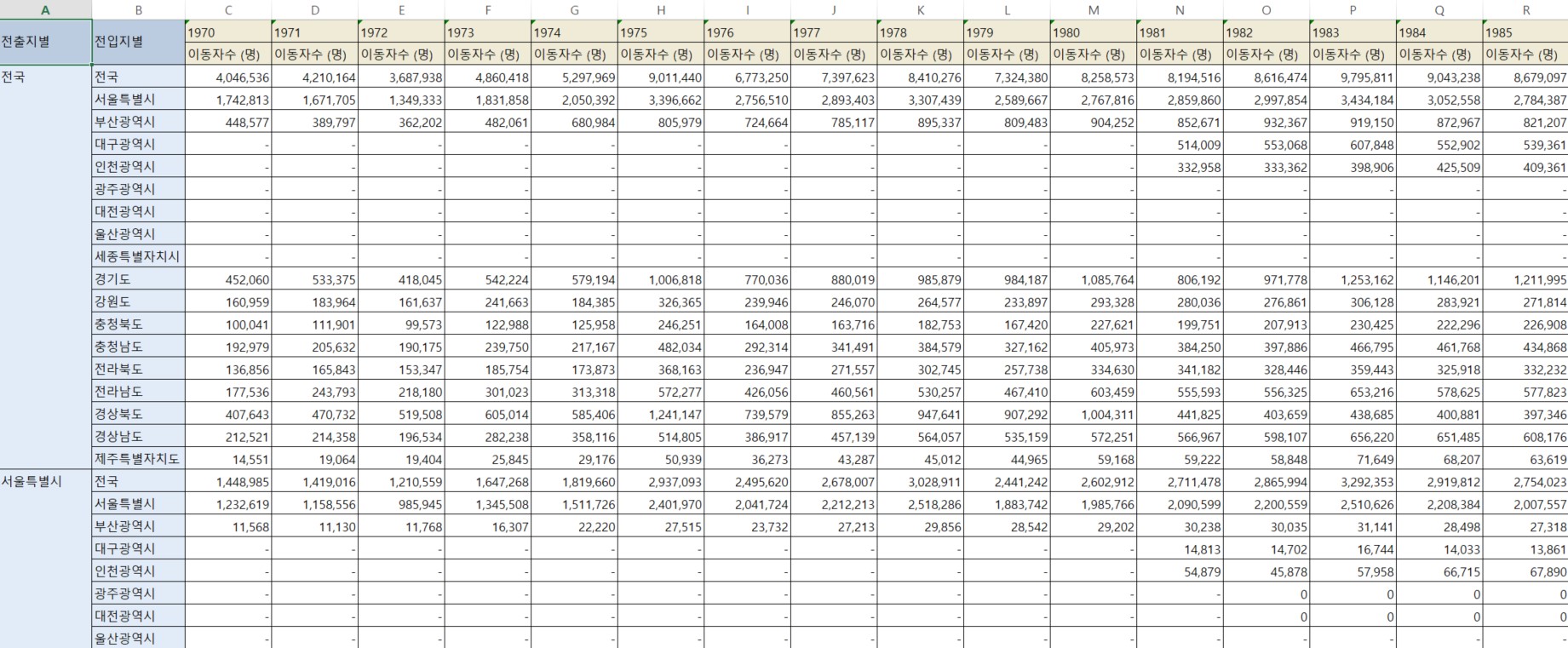Click the cell with value 1,742,813
The image size is (1568, 648).
click(x=228, y=100)
